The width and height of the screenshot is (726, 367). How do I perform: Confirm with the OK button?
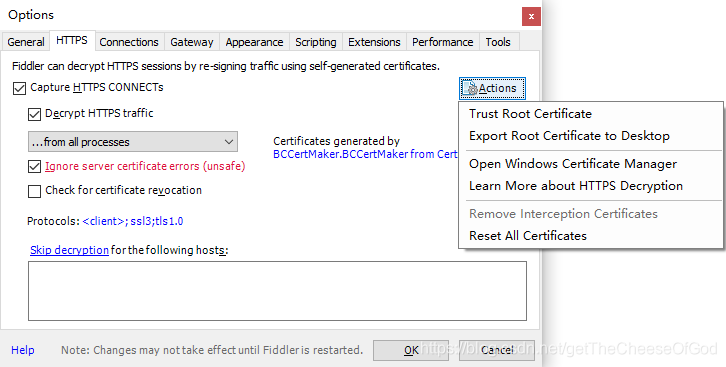tap(411, 350)
